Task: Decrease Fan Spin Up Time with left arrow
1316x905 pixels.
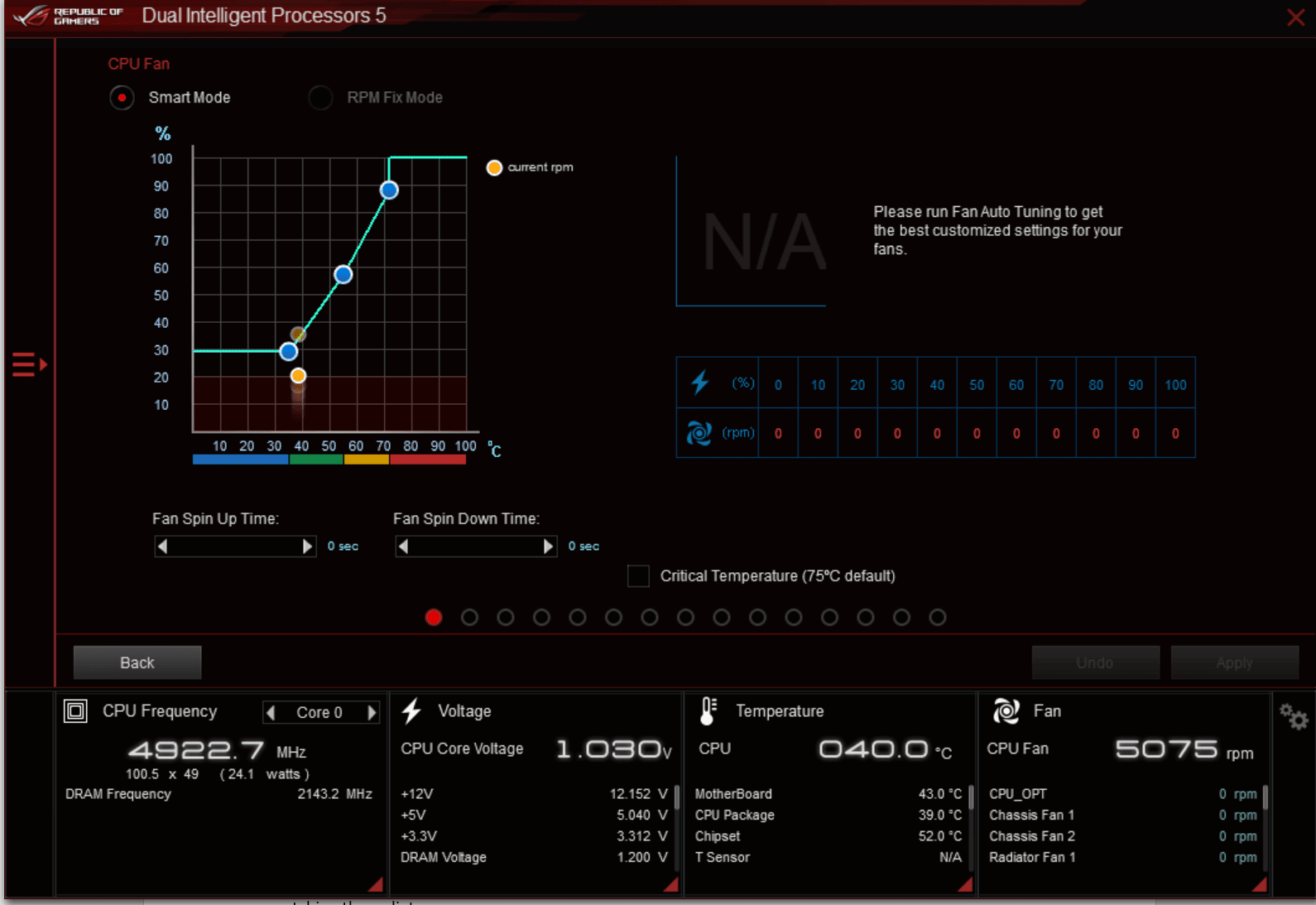Action: pos(162,546)
